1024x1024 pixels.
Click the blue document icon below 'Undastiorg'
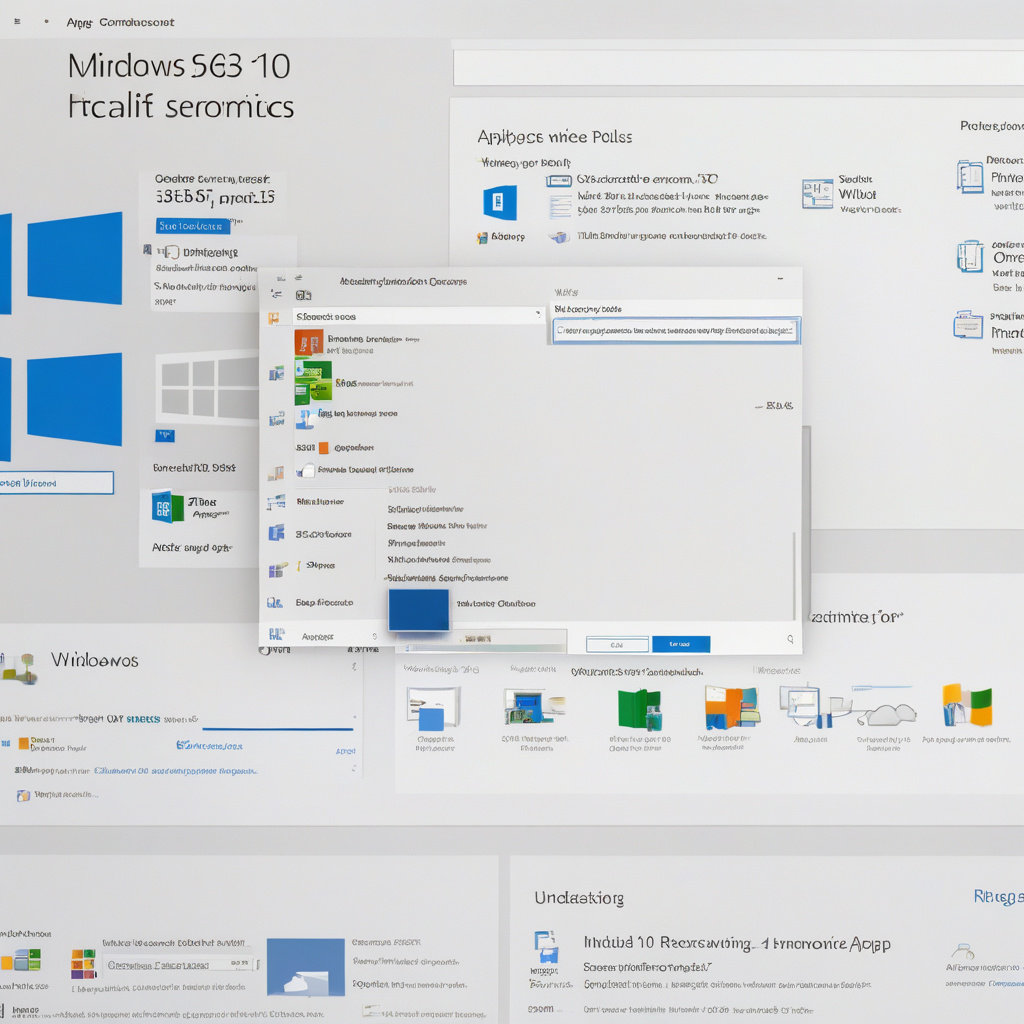(x=546, y=946)
